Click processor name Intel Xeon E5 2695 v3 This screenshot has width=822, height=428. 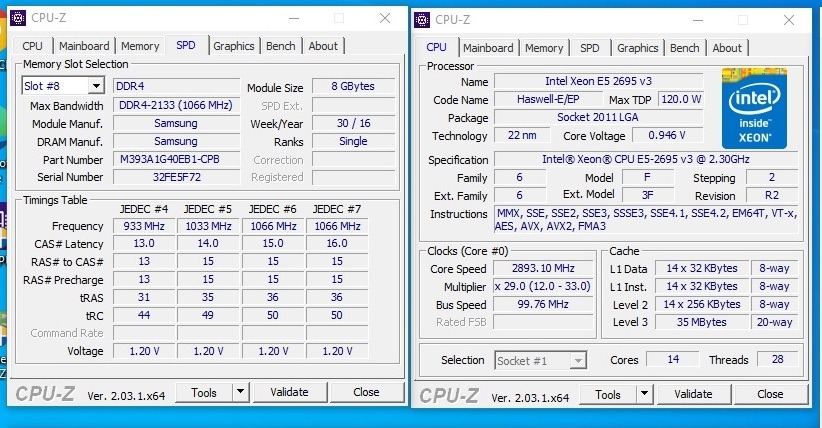(x=599, y=81)
